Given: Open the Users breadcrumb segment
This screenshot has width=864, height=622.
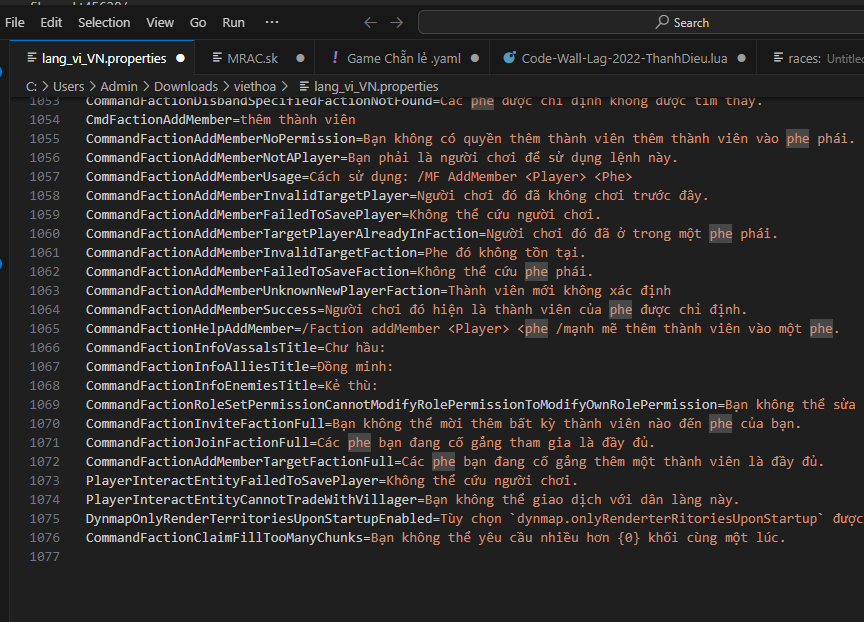Looking at the screenshot, I should tap(70, 87).
